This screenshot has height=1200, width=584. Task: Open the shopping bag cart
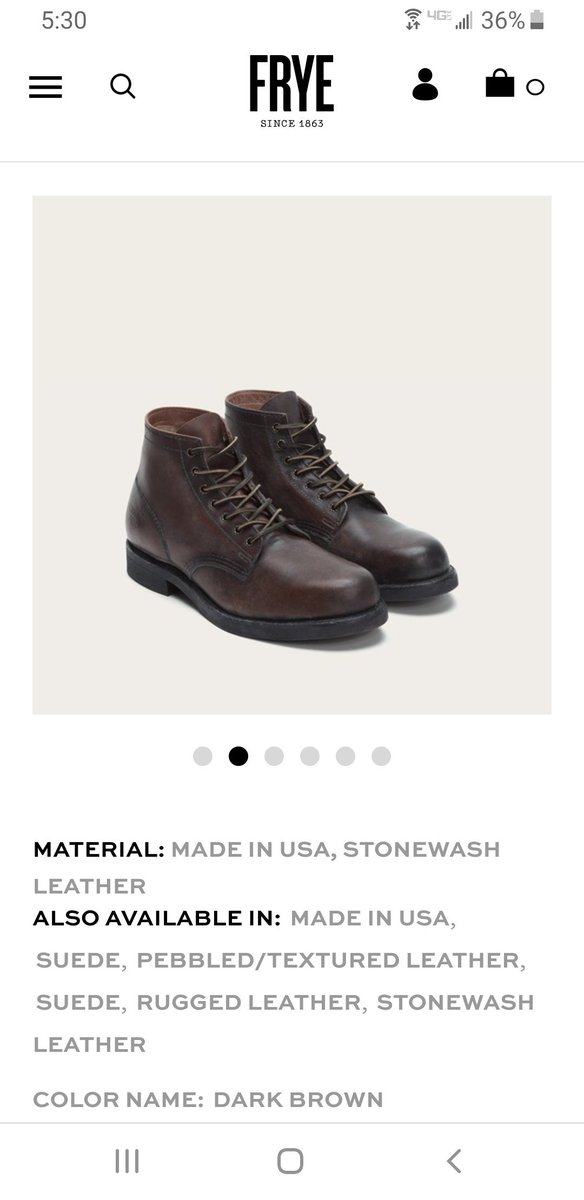pyautogui.click(x=500, y=84)
